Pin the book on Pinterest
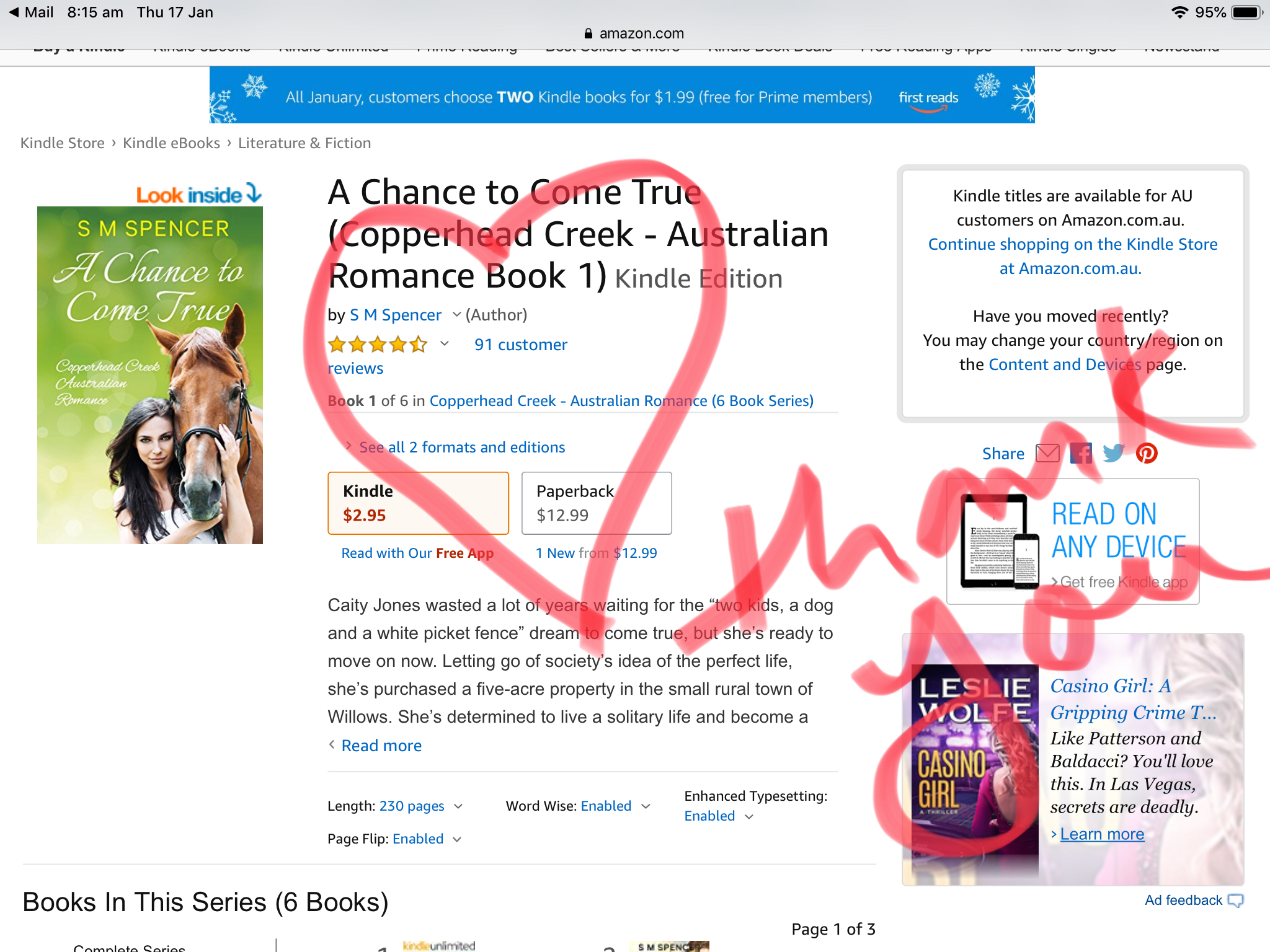1270x952 pixels. coord(1147,454)
